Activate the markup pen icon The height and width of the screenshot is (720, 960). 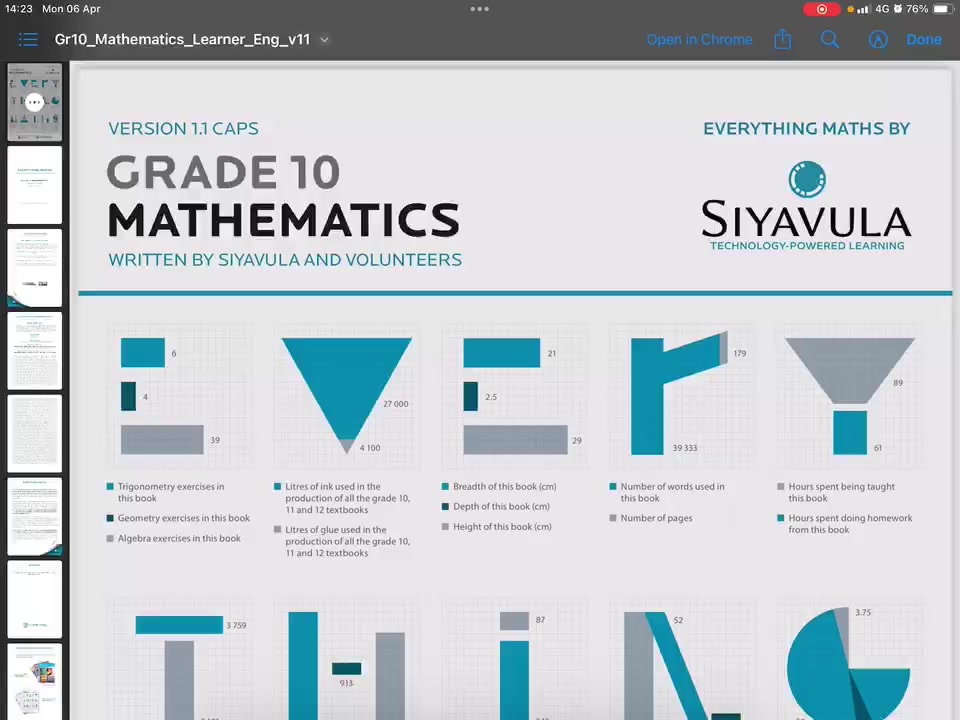pos(878,40)
